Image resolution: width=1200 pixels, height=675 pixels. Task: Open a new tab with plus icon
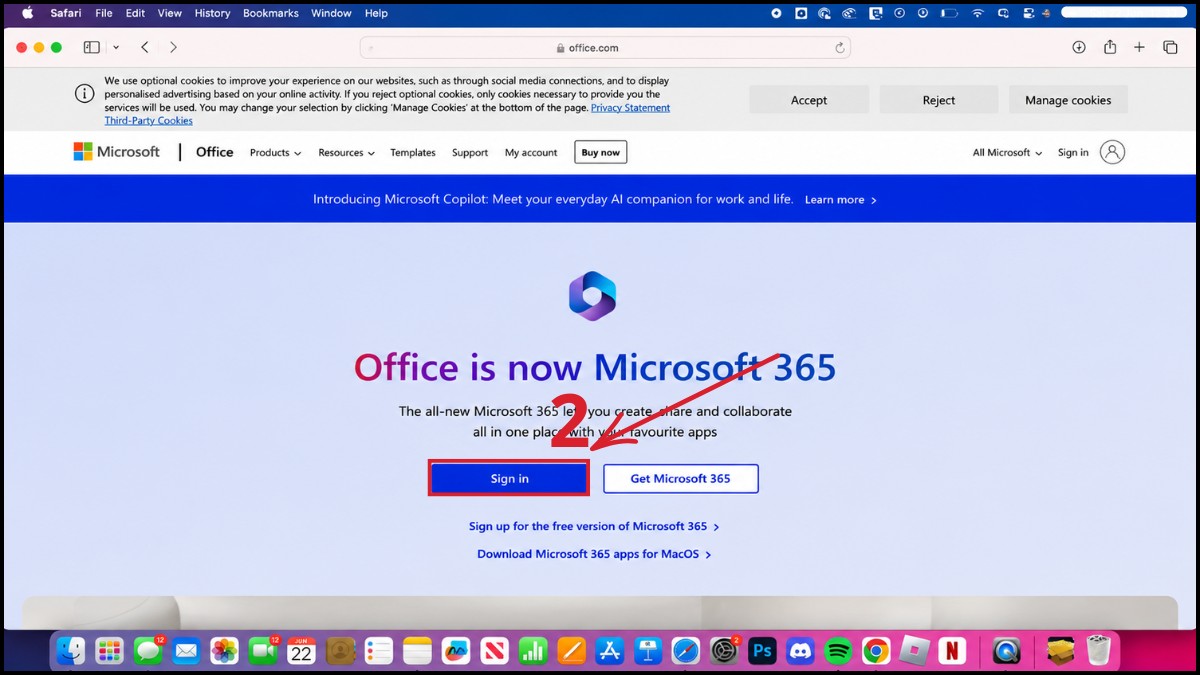pos(1139,47)
